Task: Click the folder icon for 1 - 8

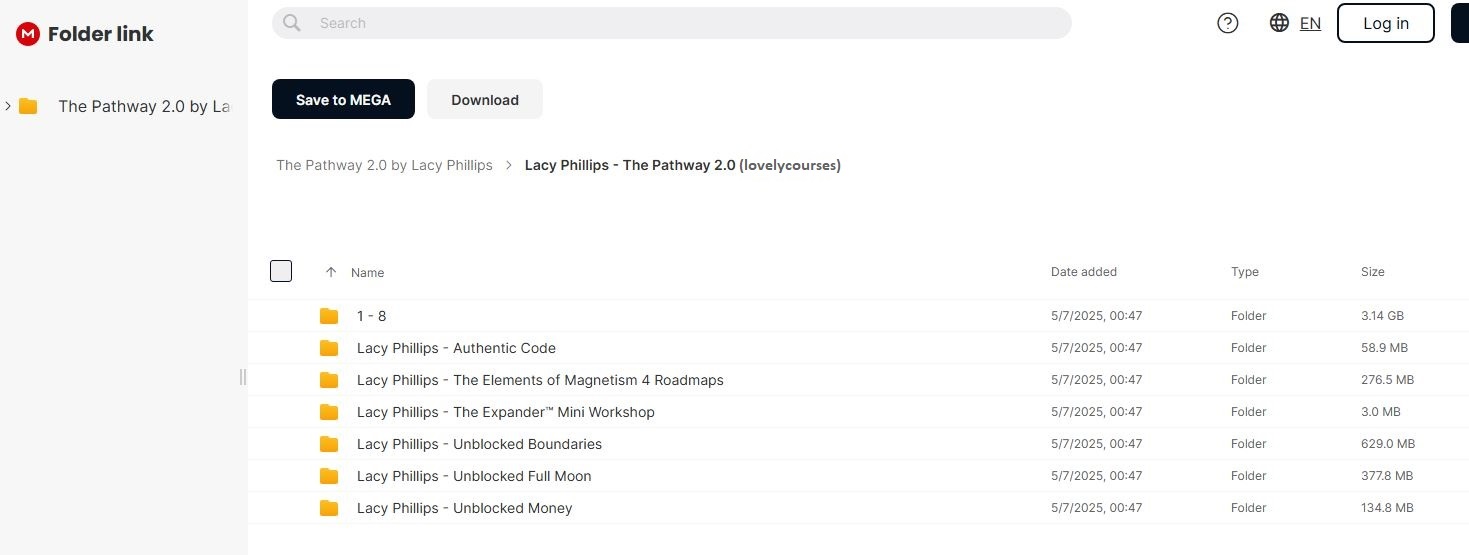Action: (329, 316)
